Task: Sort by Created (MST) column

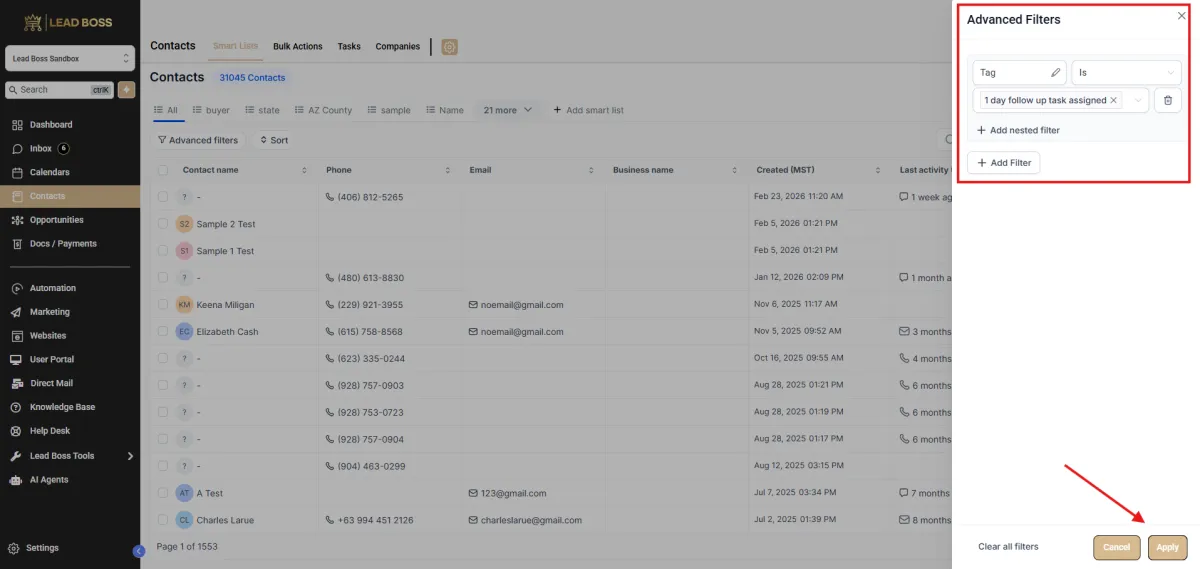Action: 877,170
